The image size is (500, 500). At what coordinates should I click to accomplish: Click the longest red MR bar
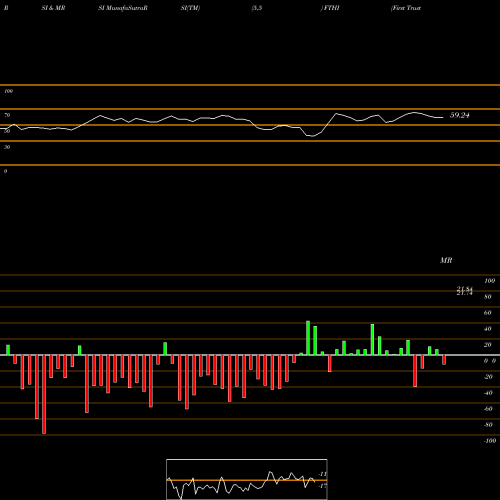tap(44, 394)
